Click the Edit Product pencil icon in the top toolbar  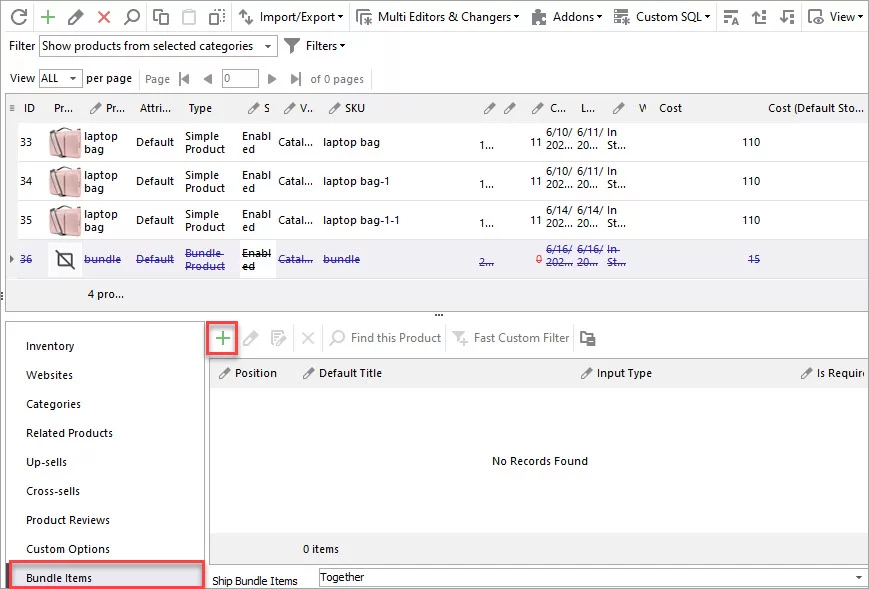[x=75, y=17]
